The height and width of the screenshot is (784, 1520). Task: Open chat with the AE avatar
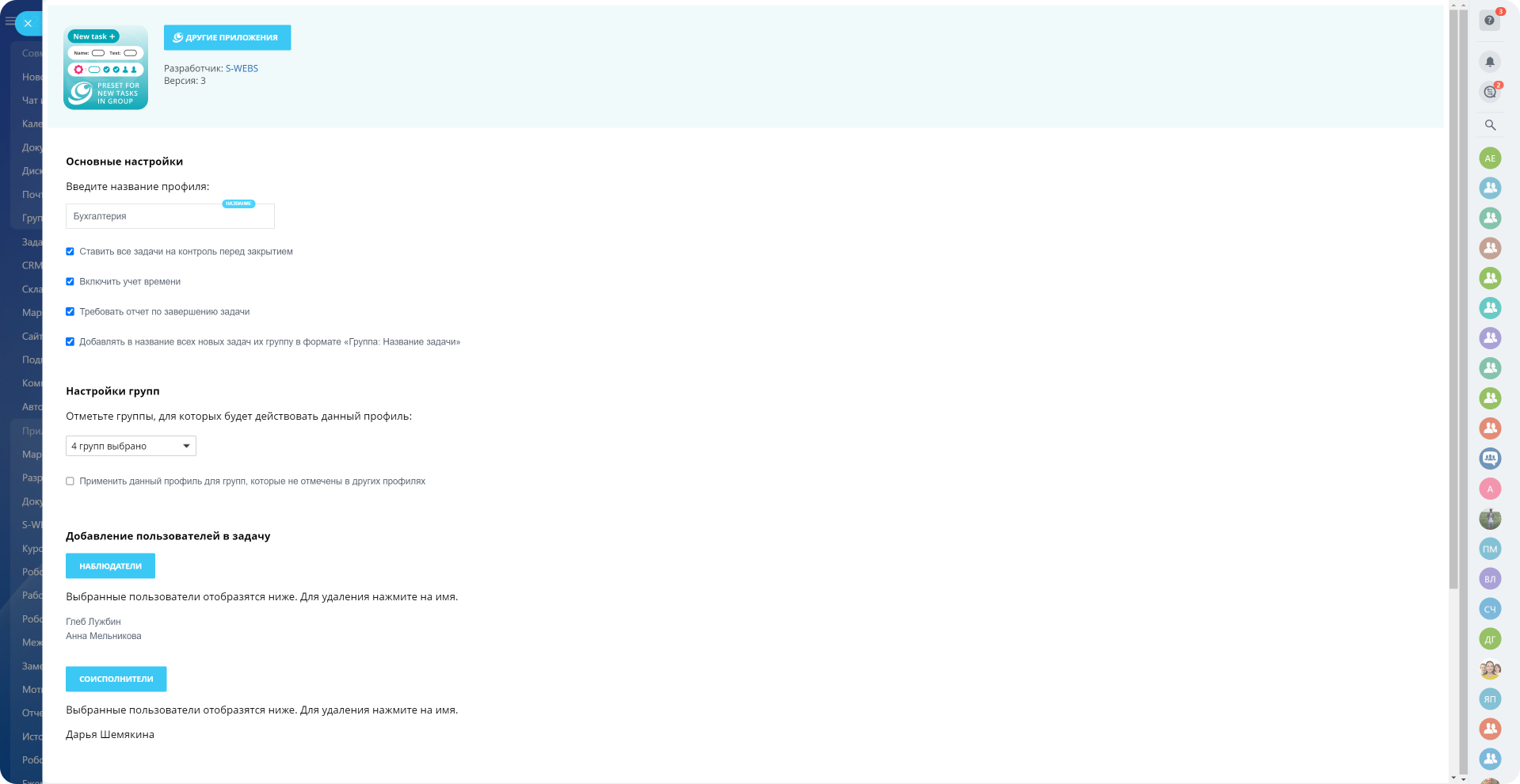click(x=1490, y=158)
